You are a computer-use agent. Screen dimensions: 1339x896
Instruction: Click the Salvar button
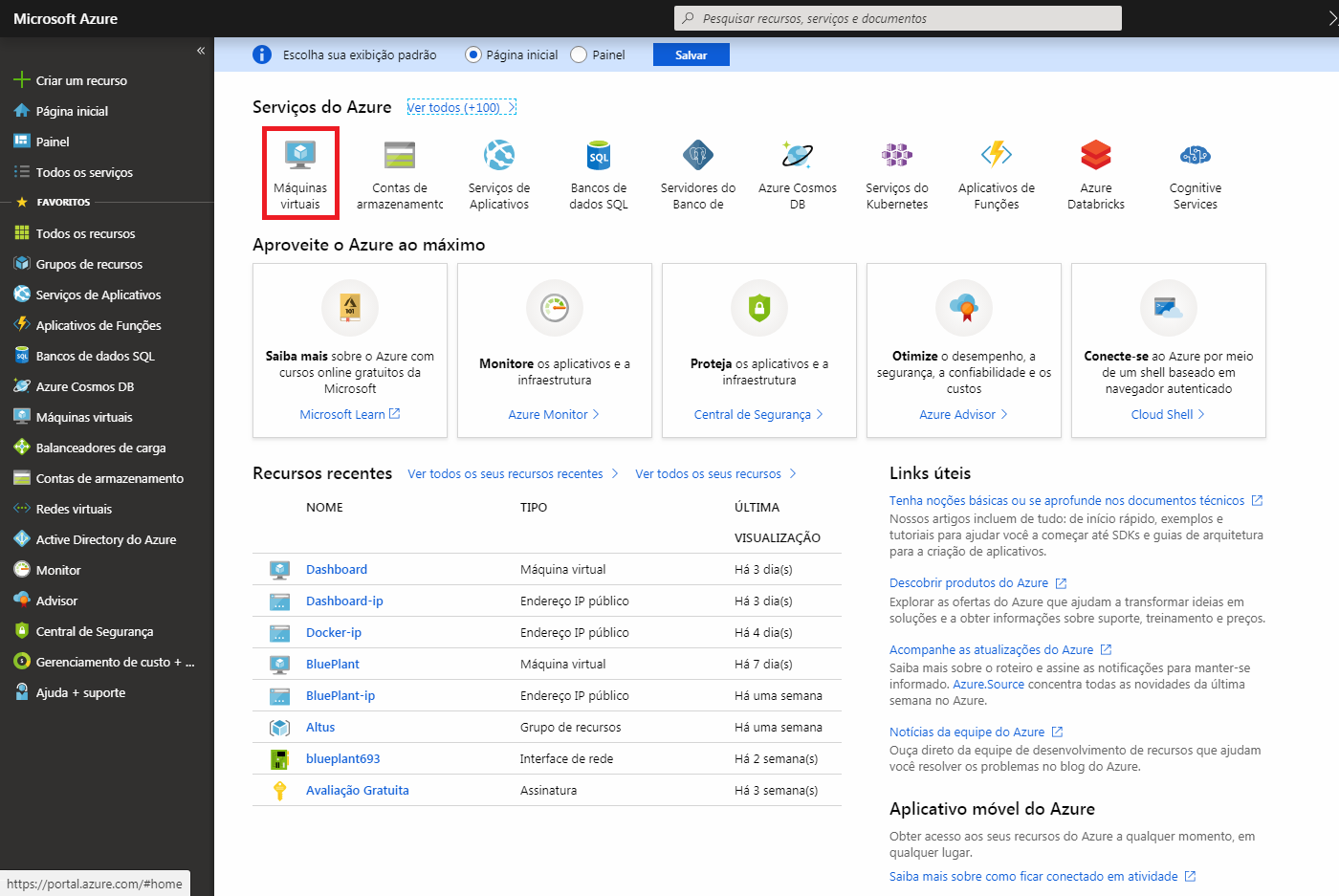tap(691, 55)
